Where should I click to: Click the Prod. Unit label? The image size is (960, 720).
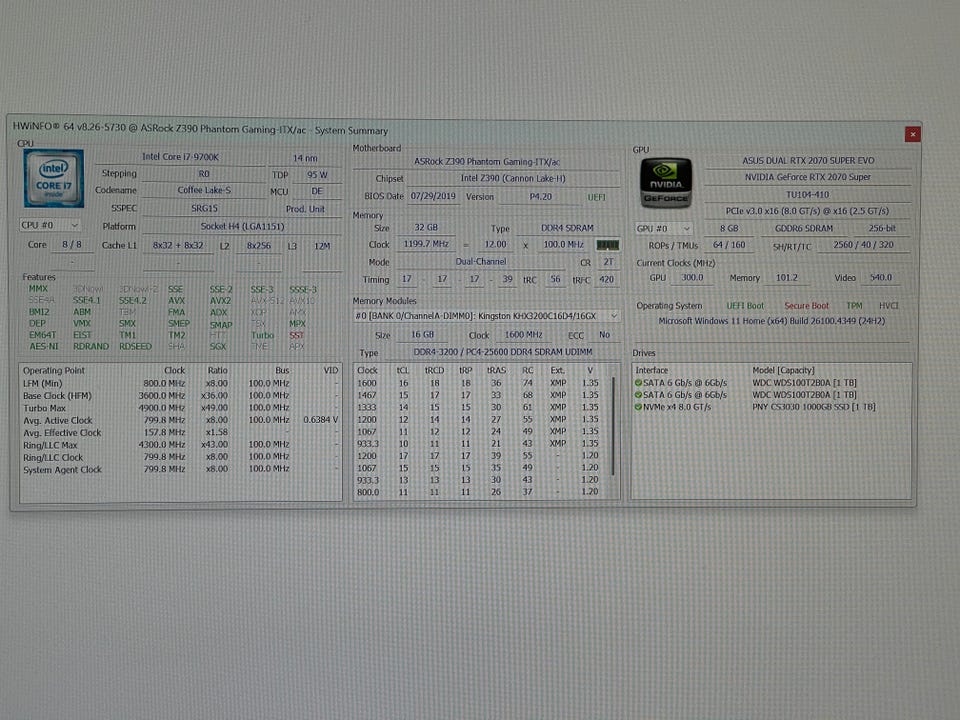pyautogui.click(x=305, y=209)
